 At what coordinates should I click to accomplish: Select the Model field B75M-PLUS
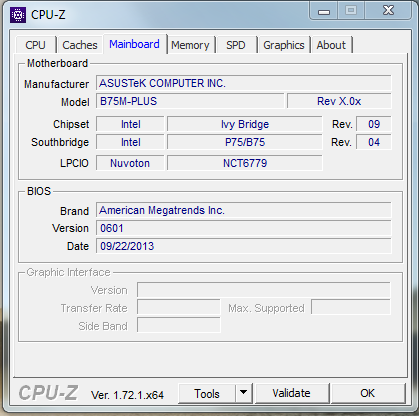(x=190, y=101)
